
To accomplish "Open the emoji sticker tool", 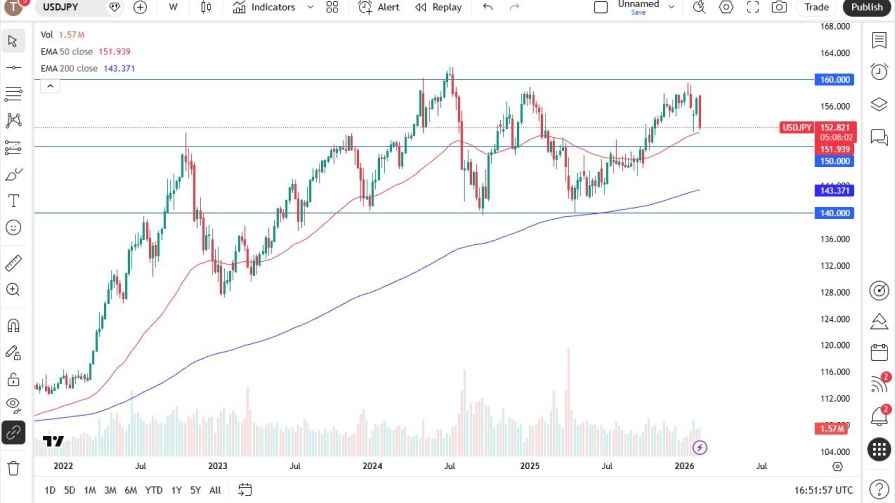I will (13, 227).
